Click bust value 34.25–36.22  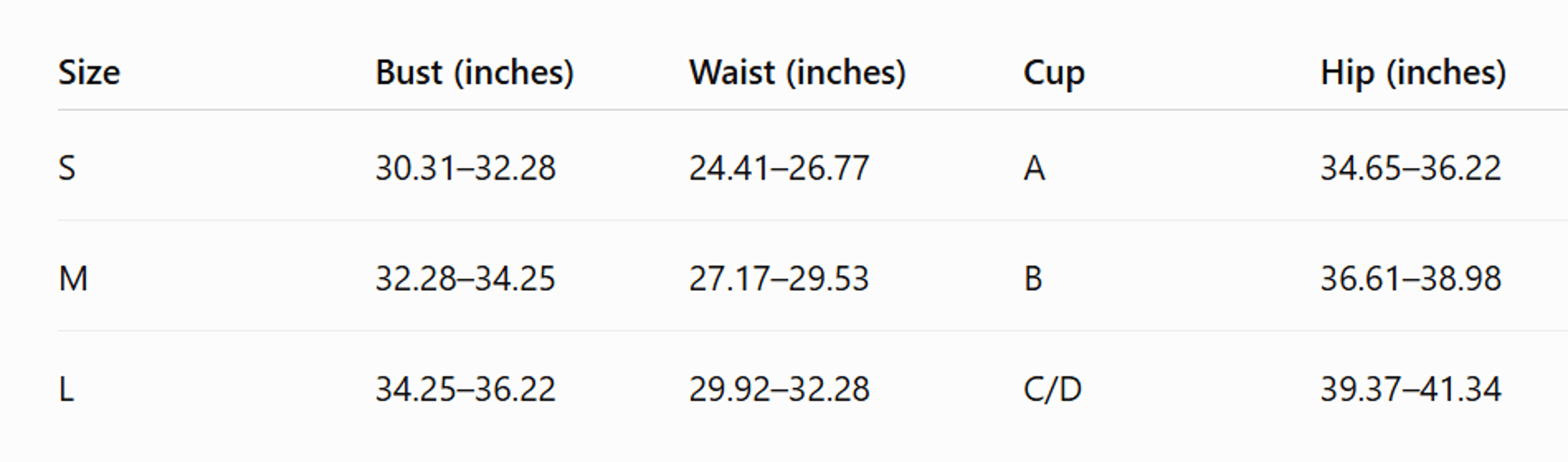pos(465,389)
